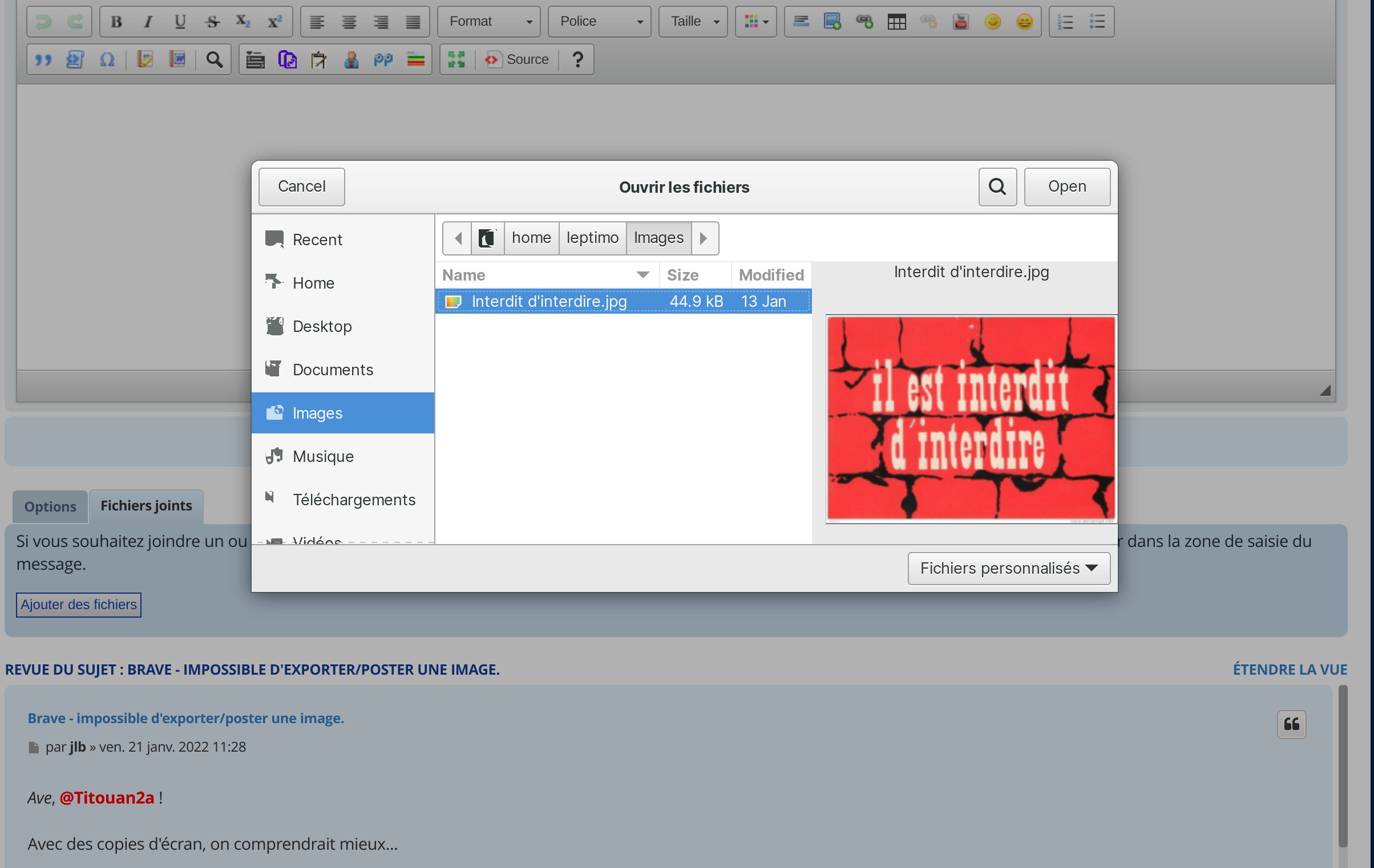The image size is (1374, 868).
Task: Click the numbered list icon
Action: (1065, 22)
